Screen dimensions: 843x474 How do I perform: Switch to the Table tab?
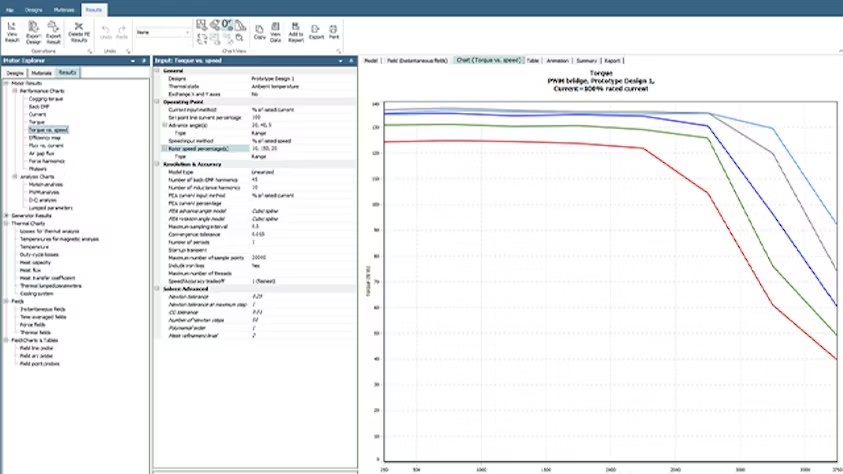pyautogui.click(x=532, y=60)
